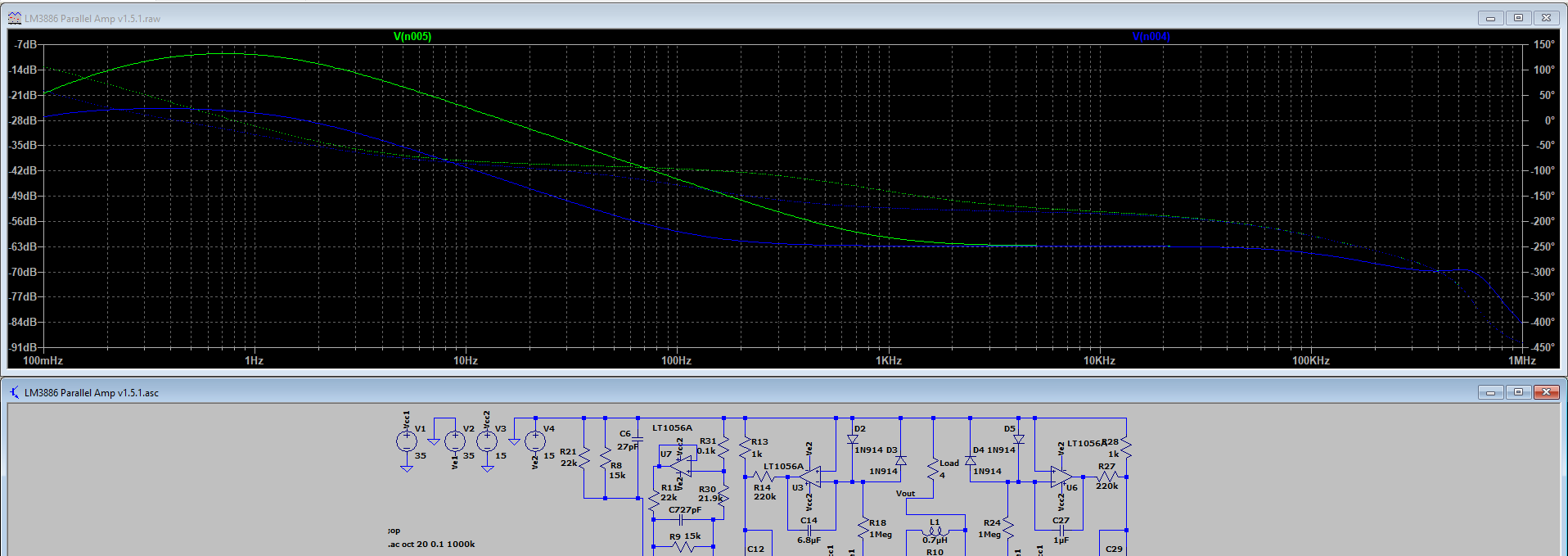Select the R27 220k resistor symbol
1568x556 pixels.
(x=1107, y=477)
